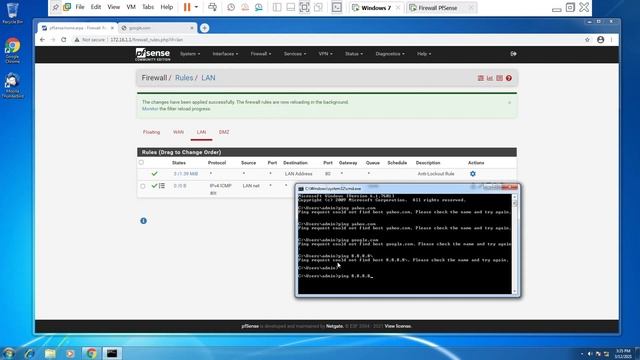The height and width of the screenshot is (360, 640).
Task: Open the dropdown arrow beside the pause button
Action: pos(196,7)
